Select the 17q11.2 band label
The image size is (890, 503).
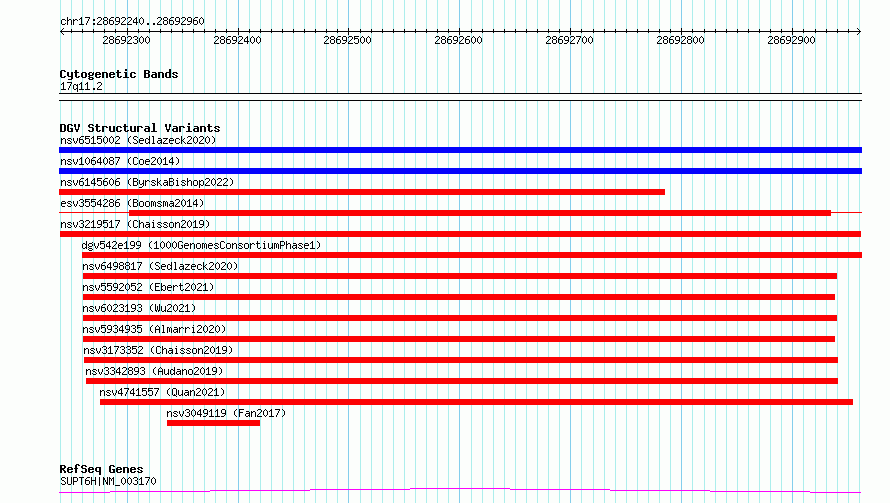[x=81, y=86]
